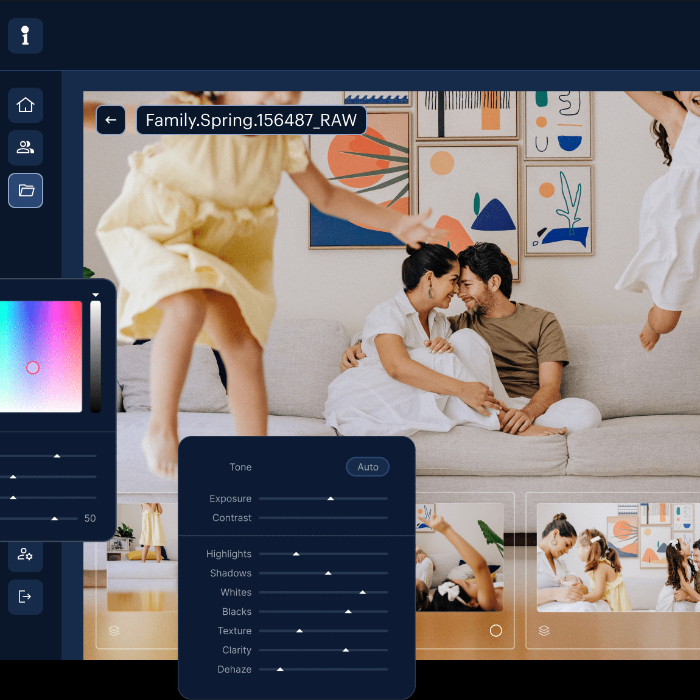The height and width of the screenshot is (700, 700).
Task: Toggle the selection circle on the middle thumbnail
Action: (x=495, y=631)
